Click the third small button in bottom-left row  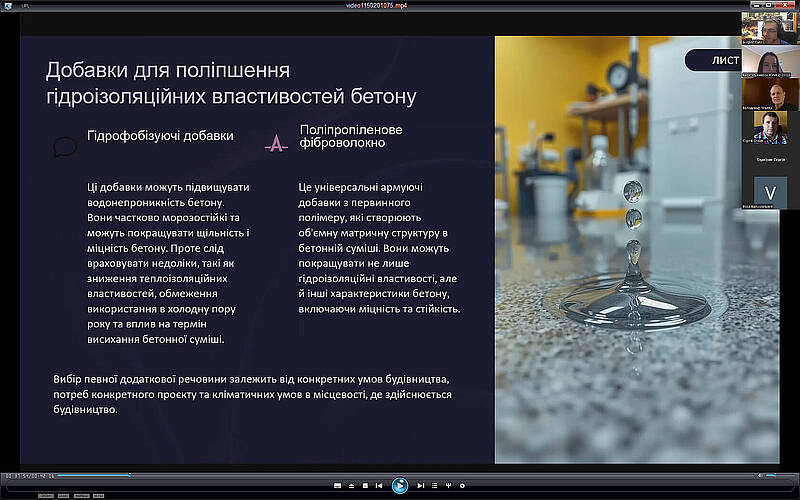82,496
